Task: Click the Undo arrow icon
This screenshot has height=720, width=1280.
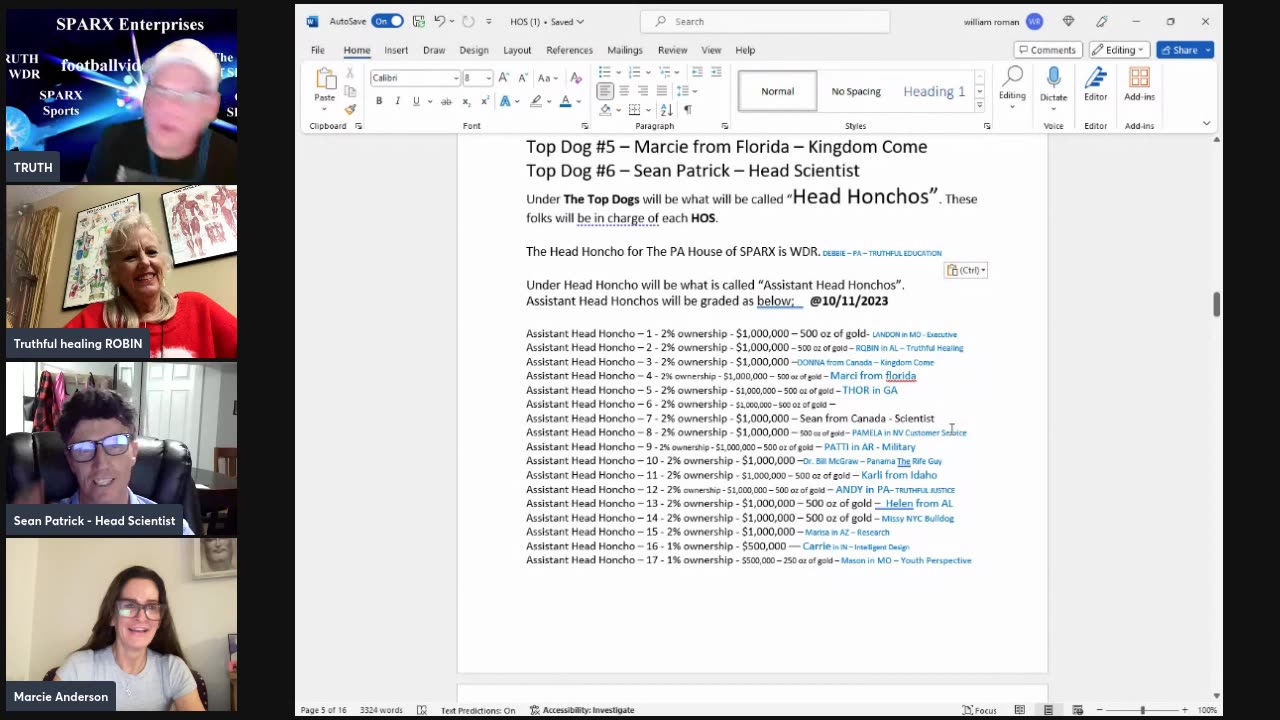Action: point(438,21)
